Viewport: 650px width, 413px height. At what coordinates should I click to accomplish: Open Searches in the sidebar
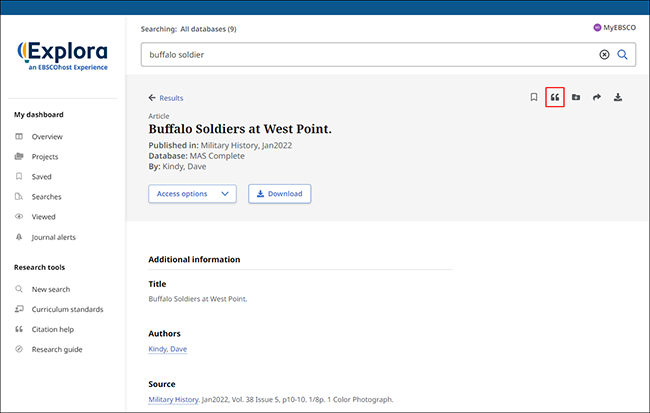coord(46,197)
